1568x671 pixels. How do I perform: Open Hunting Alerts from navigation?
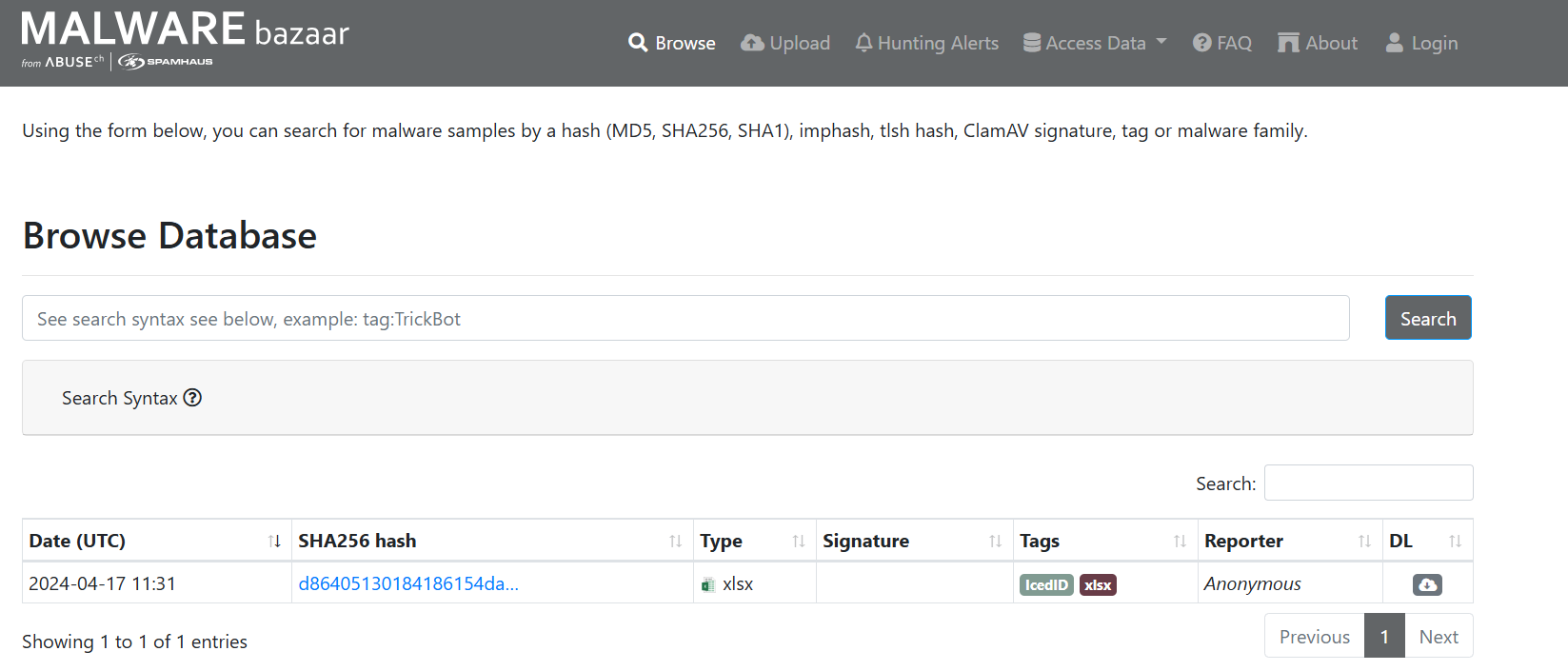[x=926, y=43]
